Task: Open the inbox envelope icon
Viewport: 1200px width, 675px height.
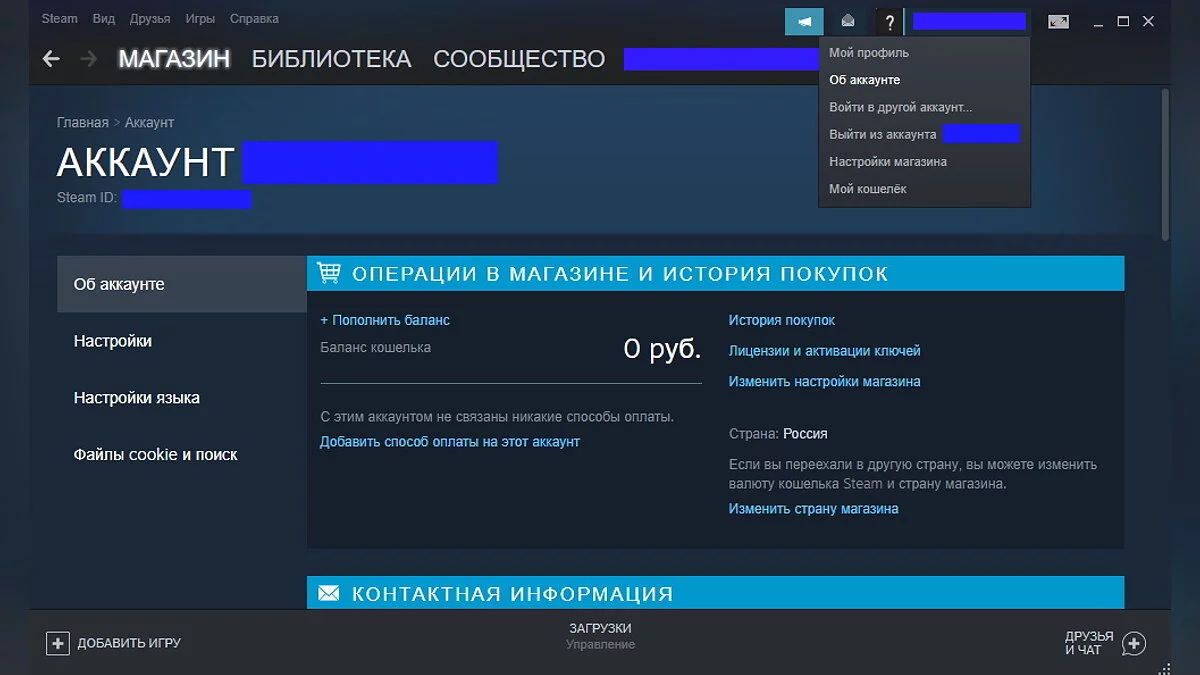Action: (848, 22)
